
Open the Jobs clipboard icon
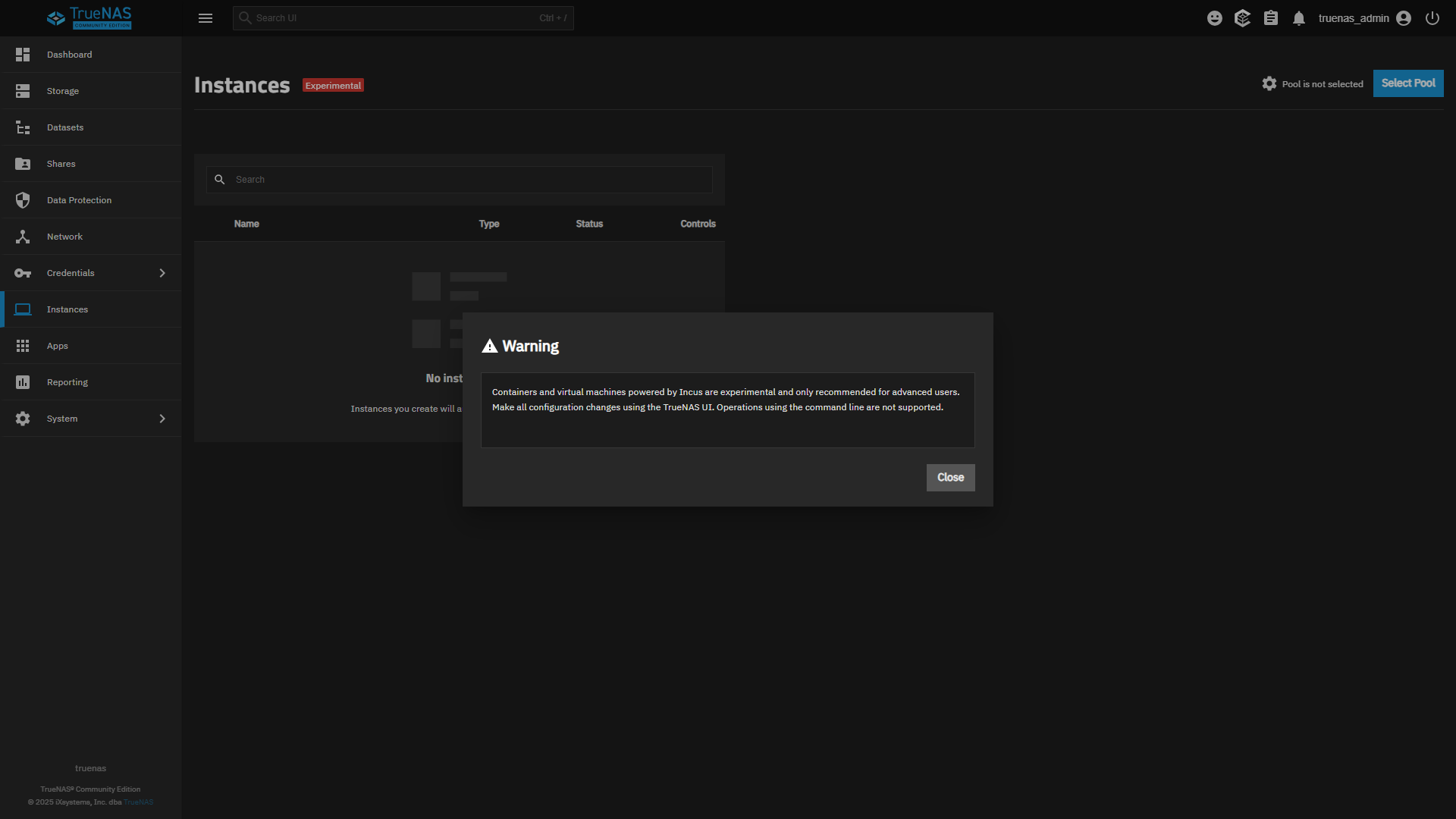pos(1271,18)
